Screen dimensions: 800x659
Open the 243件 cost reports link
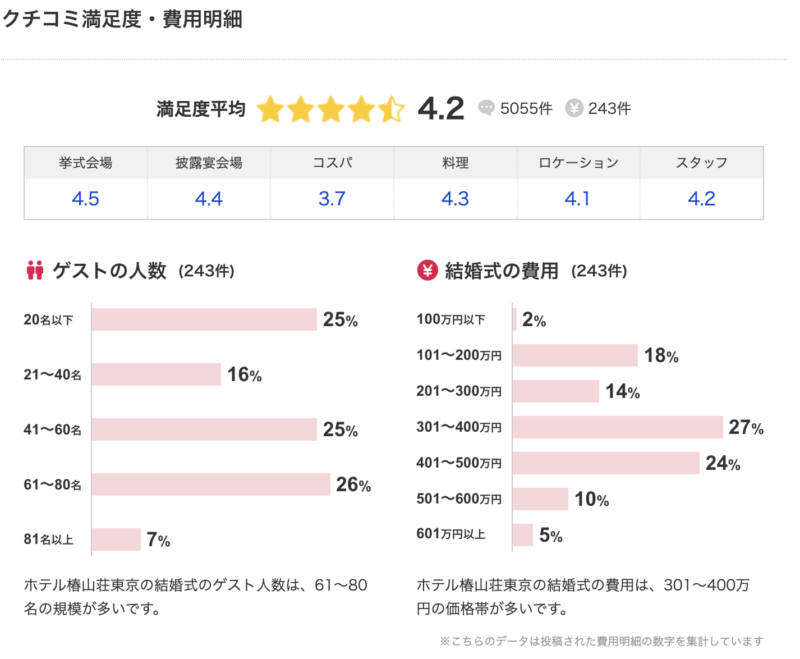pos(609,108)
